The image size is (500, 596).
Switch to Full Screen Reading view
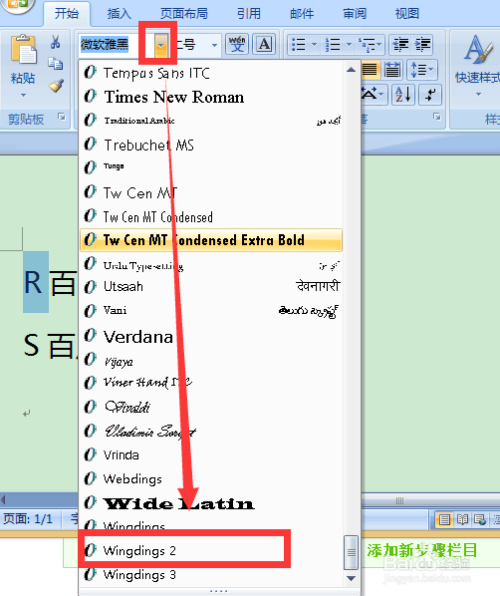462,519
